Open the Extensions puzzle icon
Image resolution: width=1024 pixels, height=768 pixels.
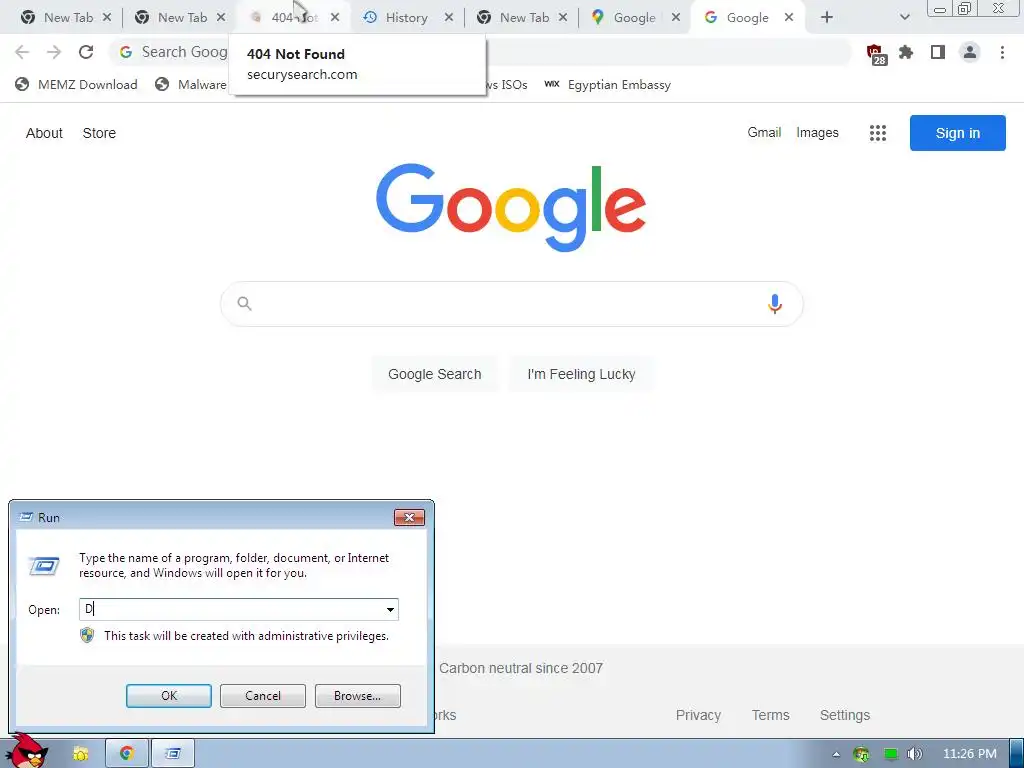point(906,52)
